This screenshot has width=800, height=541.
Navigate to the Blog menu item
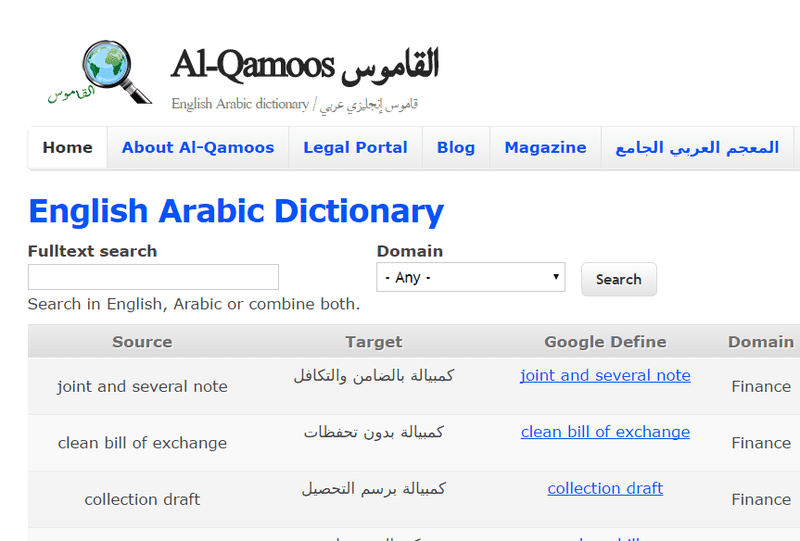pos(456,148)
